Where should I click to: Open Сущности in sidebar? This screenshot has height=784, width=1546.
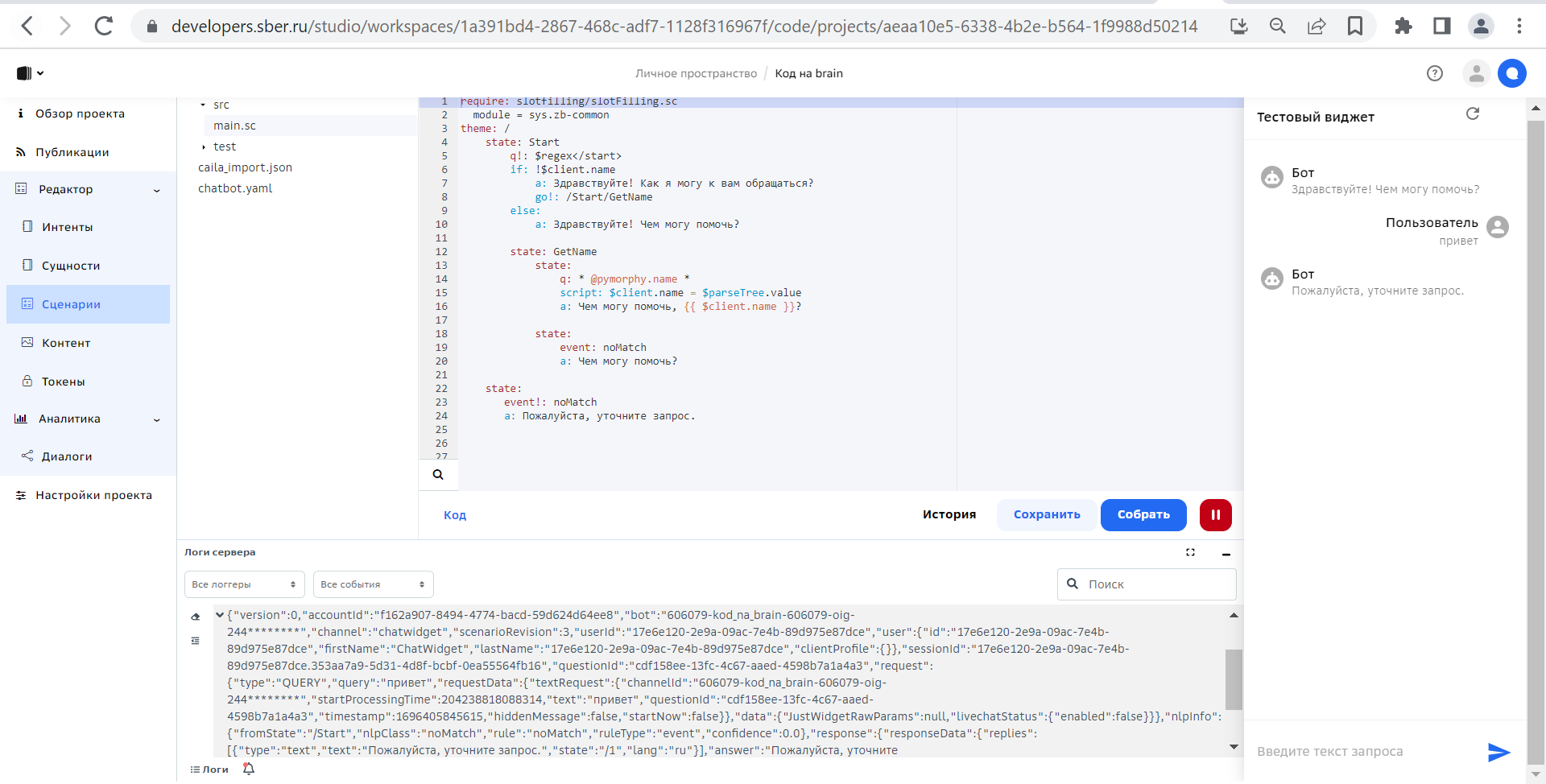tap(71, 266)
